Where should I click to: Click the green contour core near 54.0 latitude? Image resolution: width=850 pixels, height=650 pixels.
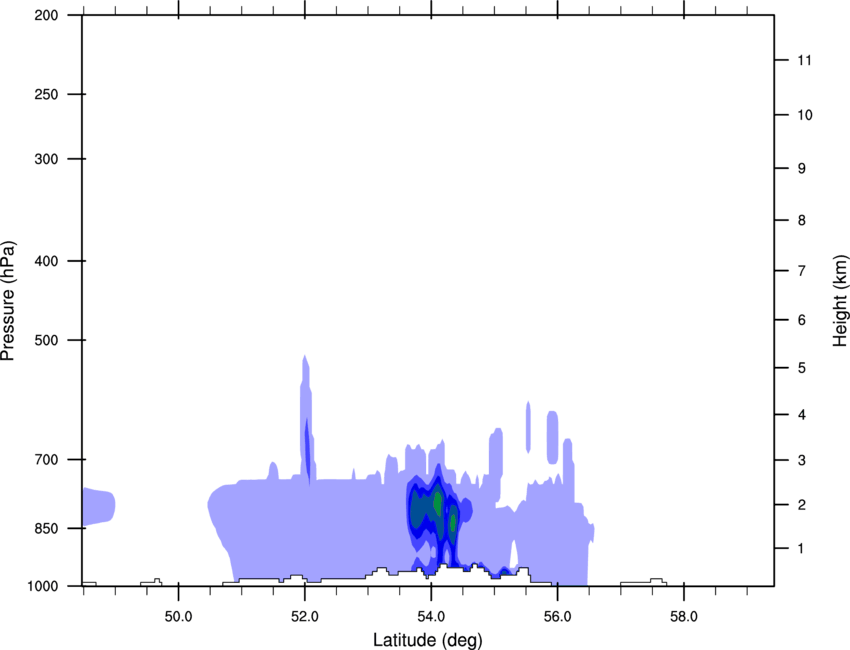[x=437, y=502]
